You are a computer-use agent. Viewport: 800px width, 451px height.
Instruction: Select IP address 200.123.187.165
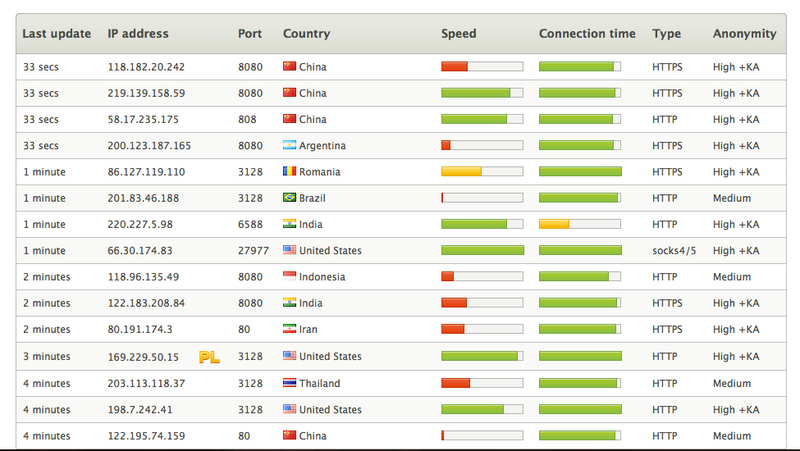pos(149,146)
